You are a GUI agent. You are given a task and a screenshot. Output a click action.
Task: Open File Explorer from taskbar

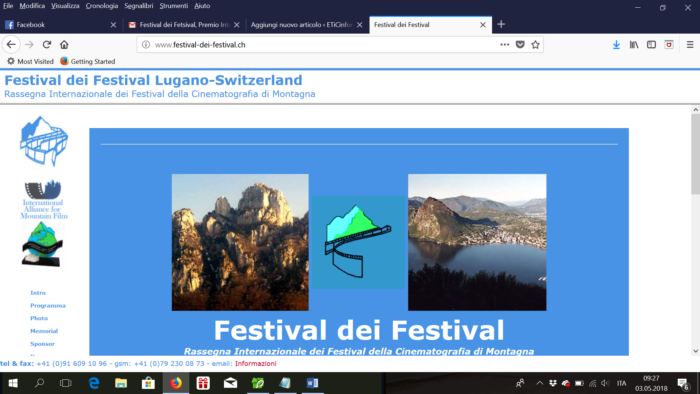pos(121,383)
